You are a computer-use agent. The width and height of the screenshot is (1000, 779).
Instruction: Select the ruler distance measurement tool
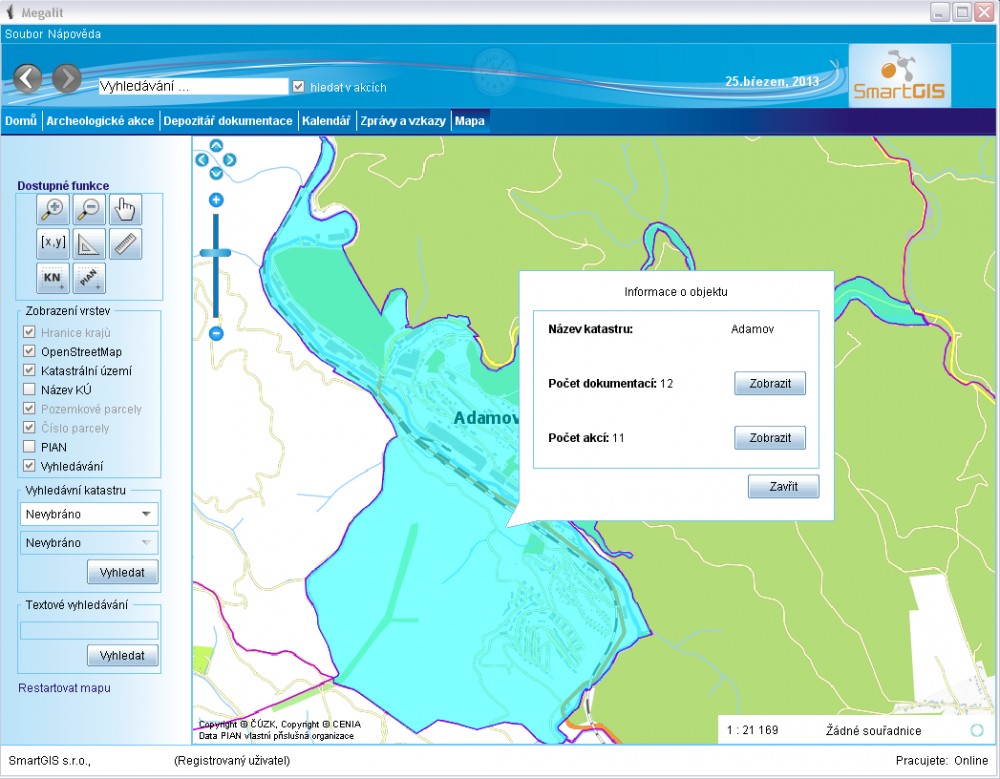(126, 243)
